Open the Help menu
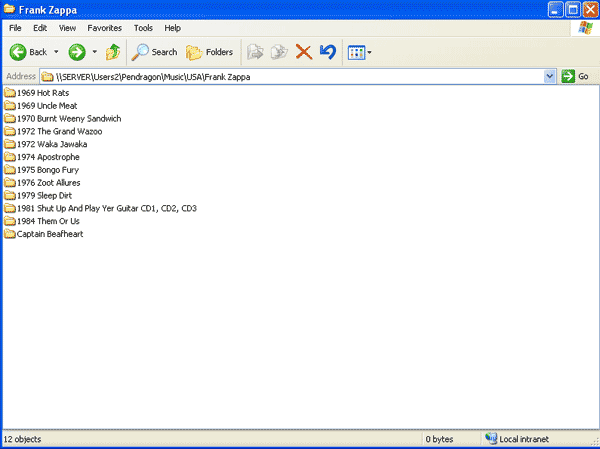600x449 pixels. [x=173, y=28]
